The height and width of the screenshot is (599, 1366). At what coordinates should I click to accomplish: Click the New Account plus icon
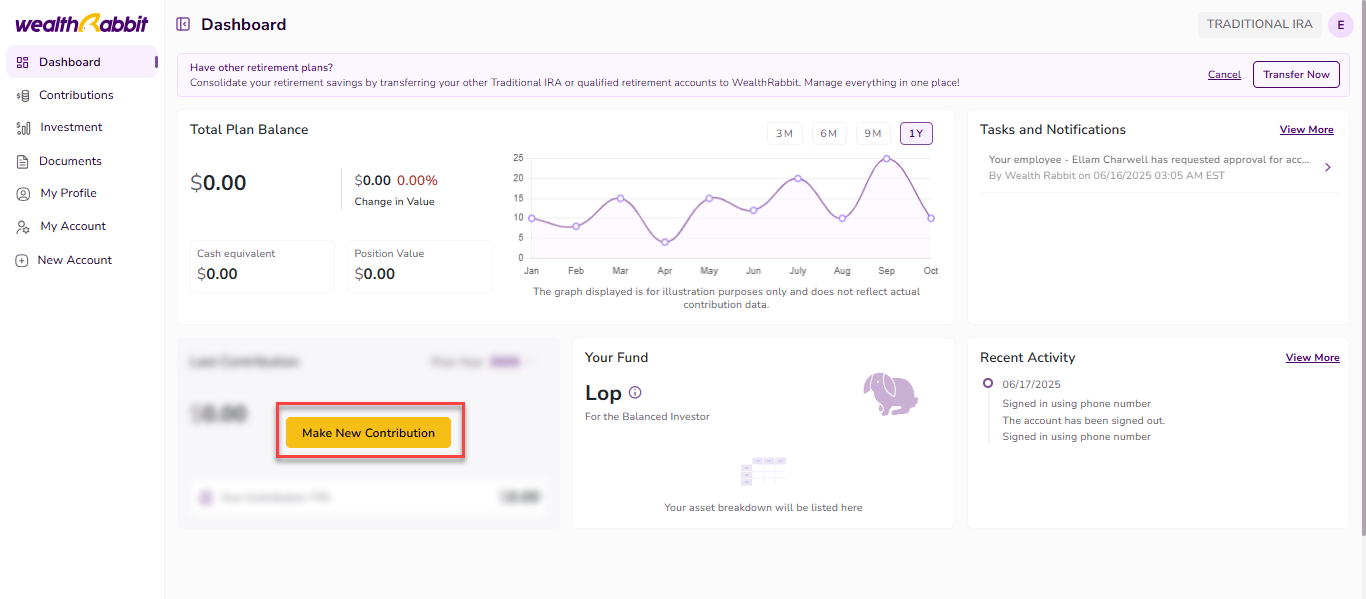coord(21,260)
